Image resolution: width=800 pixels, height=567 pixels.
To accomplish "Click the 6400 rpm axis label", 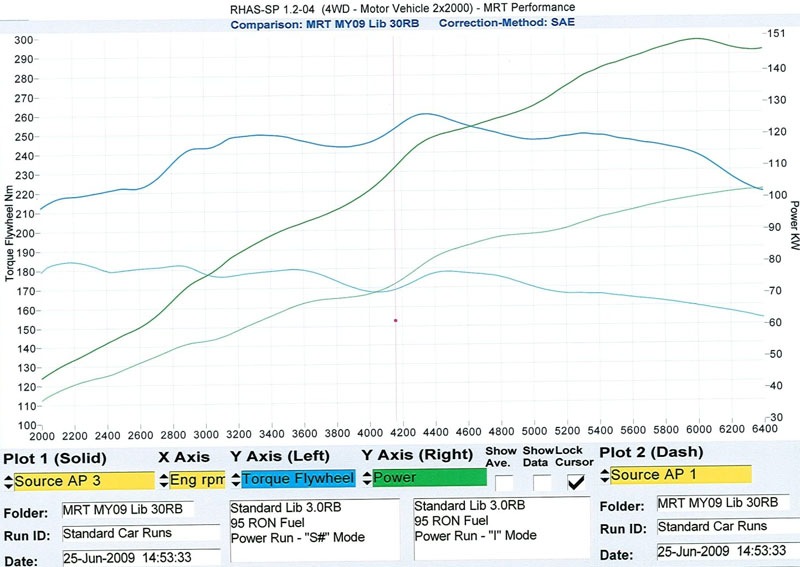I will [x=764, y=429].
